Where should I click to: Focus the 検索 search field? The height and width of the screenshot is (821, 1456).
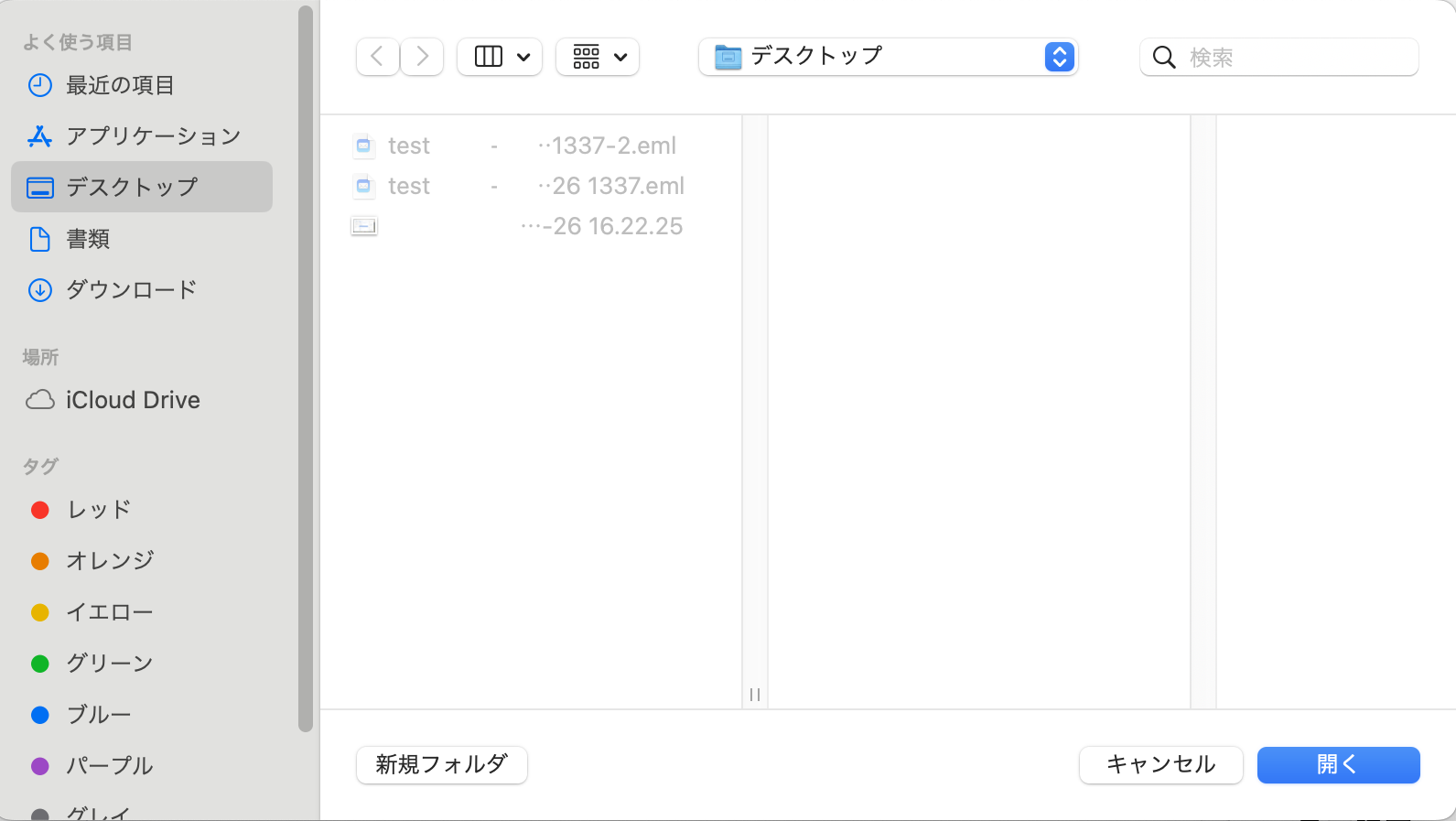tap(1279, 57)
